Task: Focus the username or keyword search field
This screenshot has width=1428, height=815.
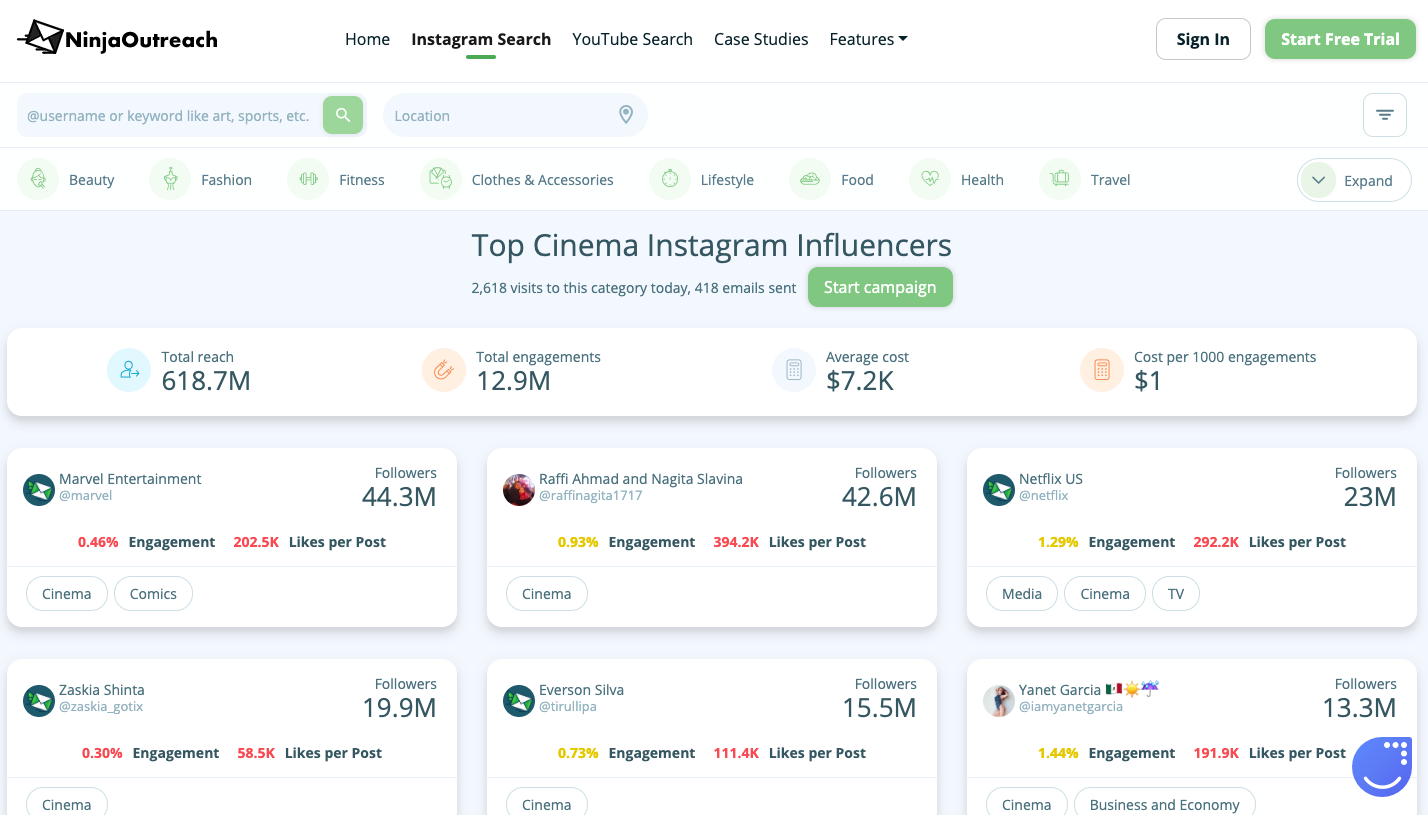Action: click(170, 115)
